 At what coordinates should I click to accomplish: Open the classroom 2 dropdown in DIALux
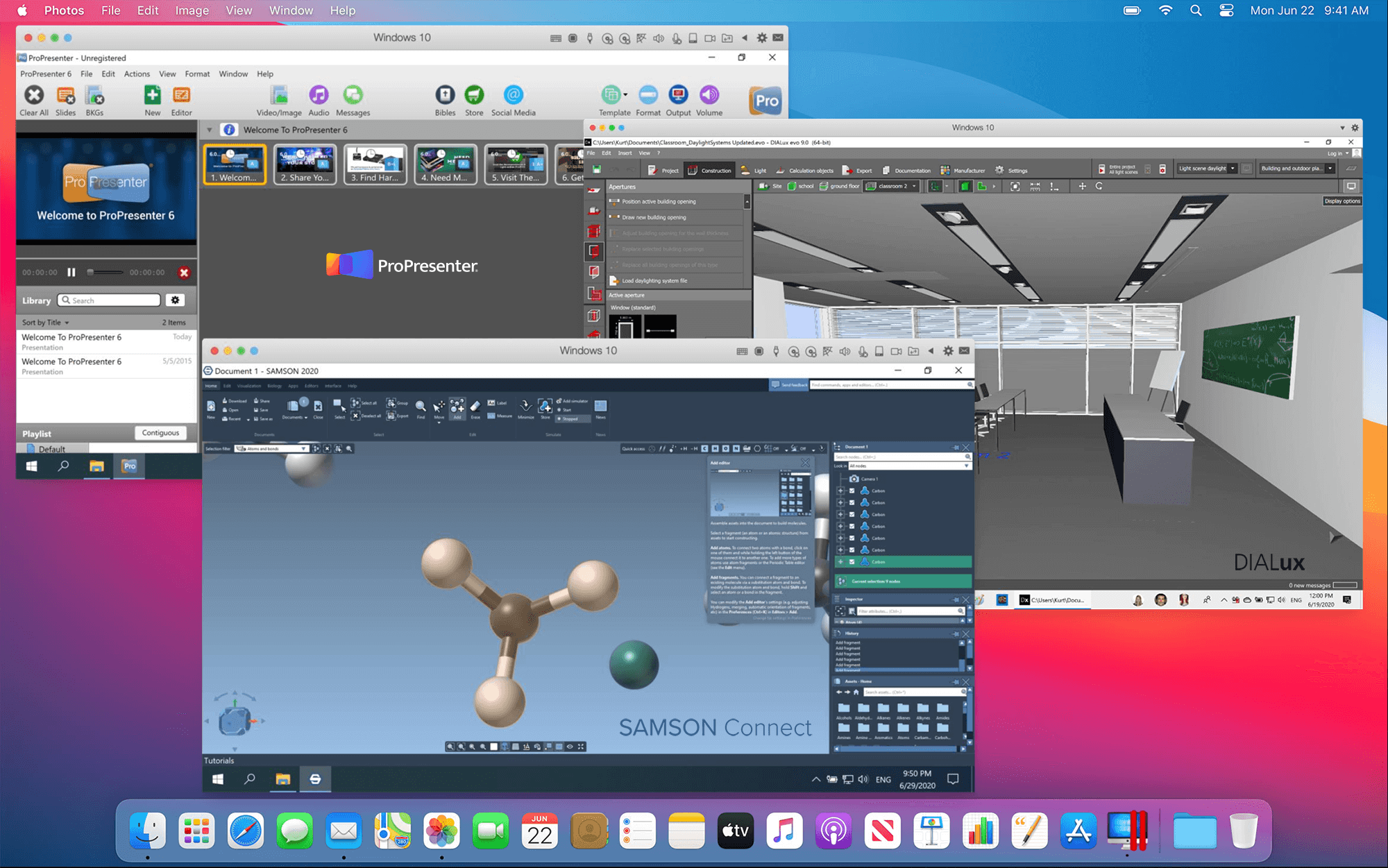point(914,186)
